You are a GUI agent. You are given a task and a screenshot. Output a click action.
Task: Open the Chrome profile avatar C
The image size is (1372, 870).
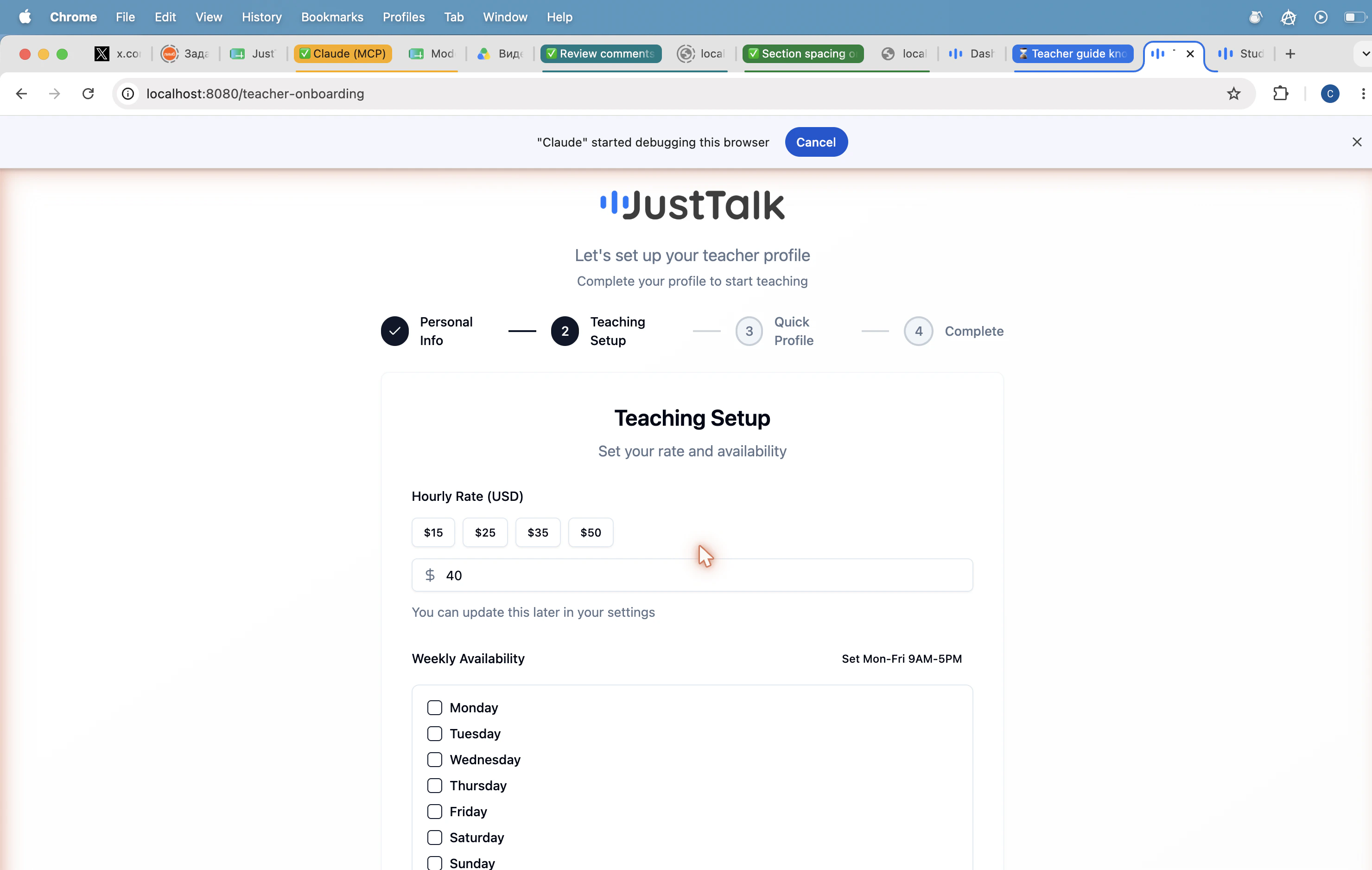(x=1330, y=94)
